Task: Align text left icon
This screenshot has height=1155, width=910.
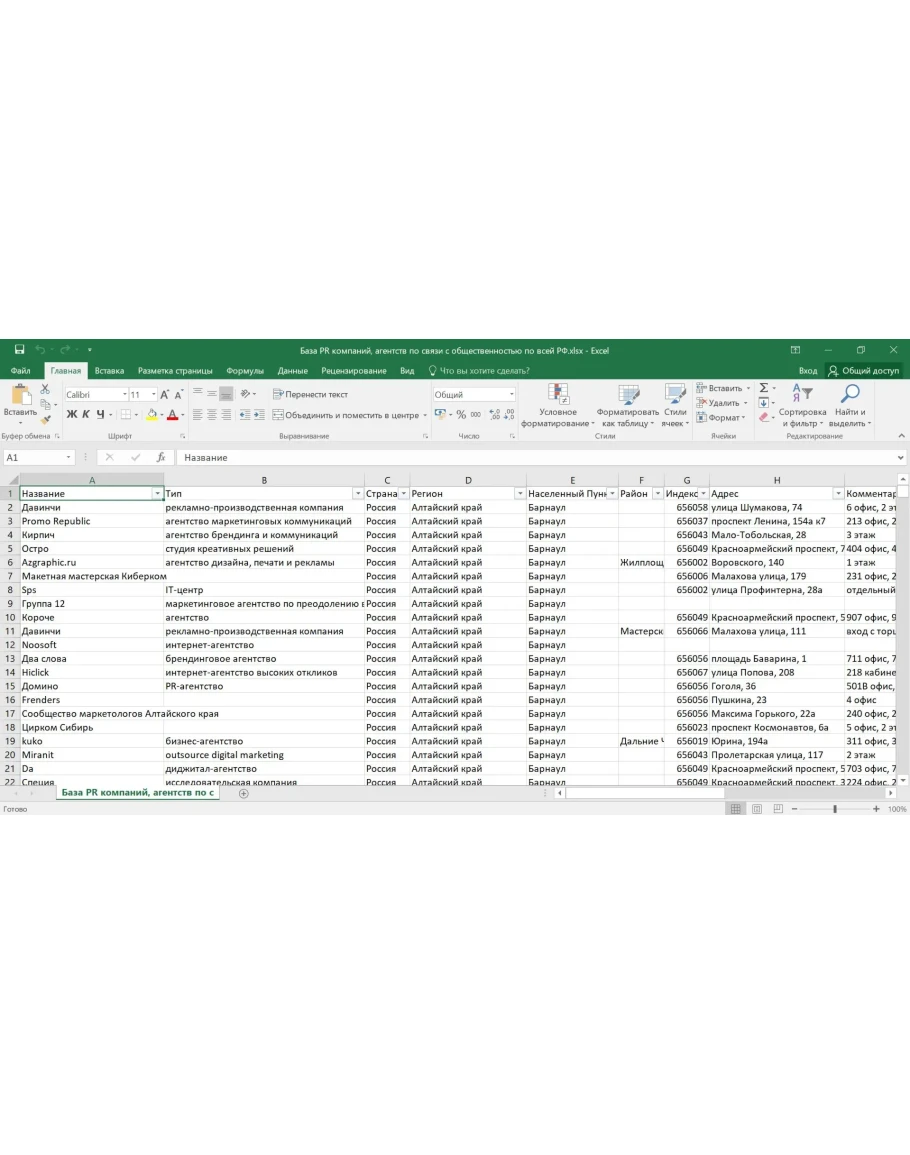Action: coord(197,415)
